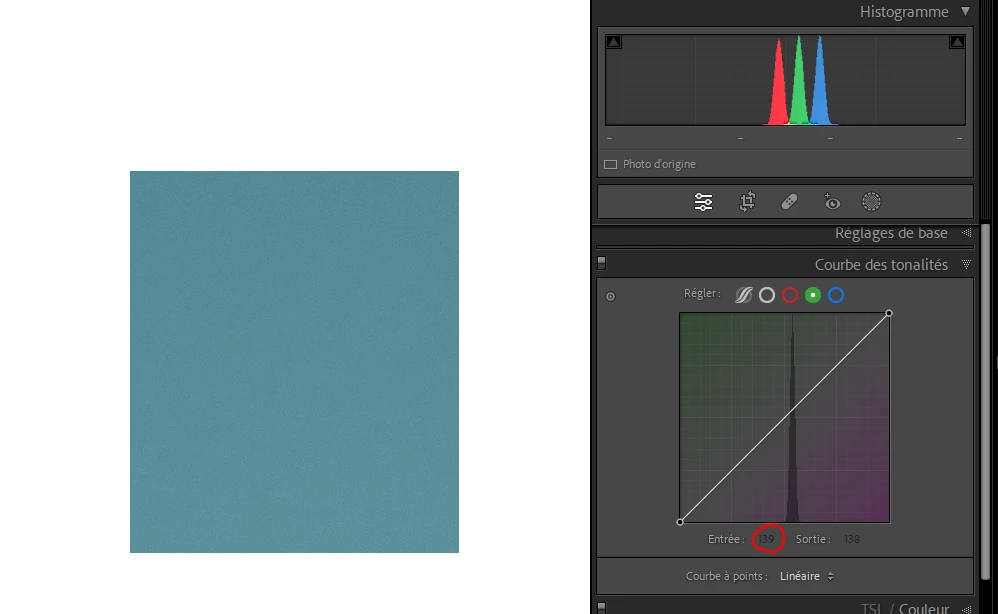Select the white point curve channel

pos(767,295)
